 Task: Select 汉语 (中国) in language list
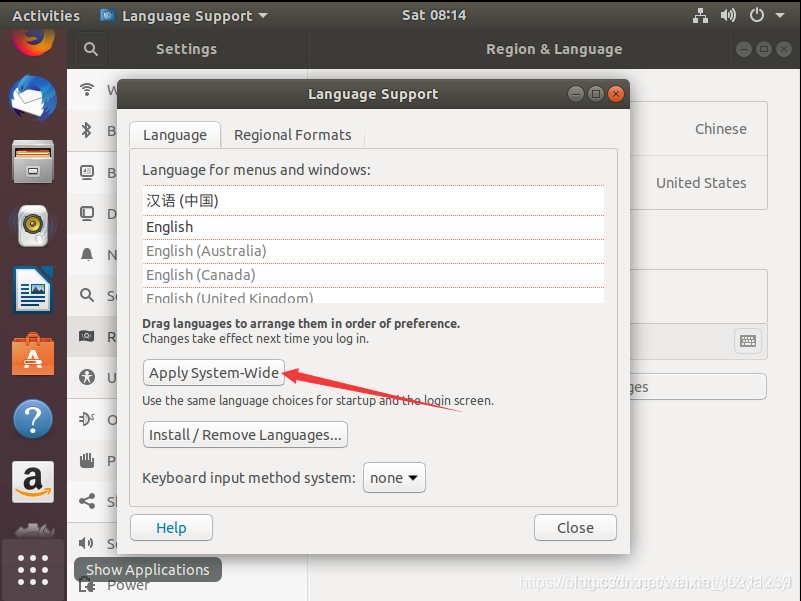pyautogui.click(x=373, y=200)
